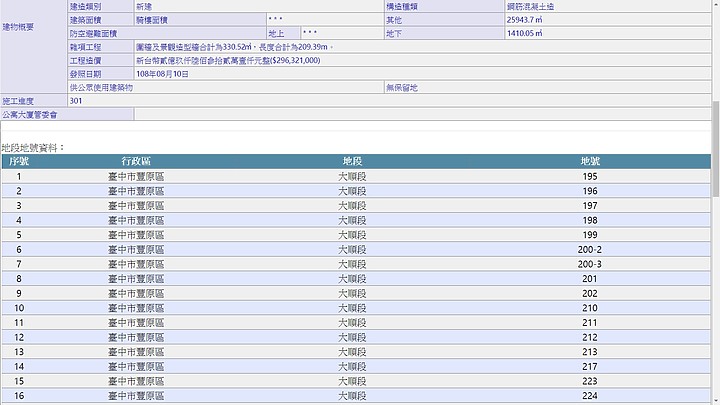Select the '地段' column header
The width and height of the screenshot is (720, 405).
(x=352, y=161)
